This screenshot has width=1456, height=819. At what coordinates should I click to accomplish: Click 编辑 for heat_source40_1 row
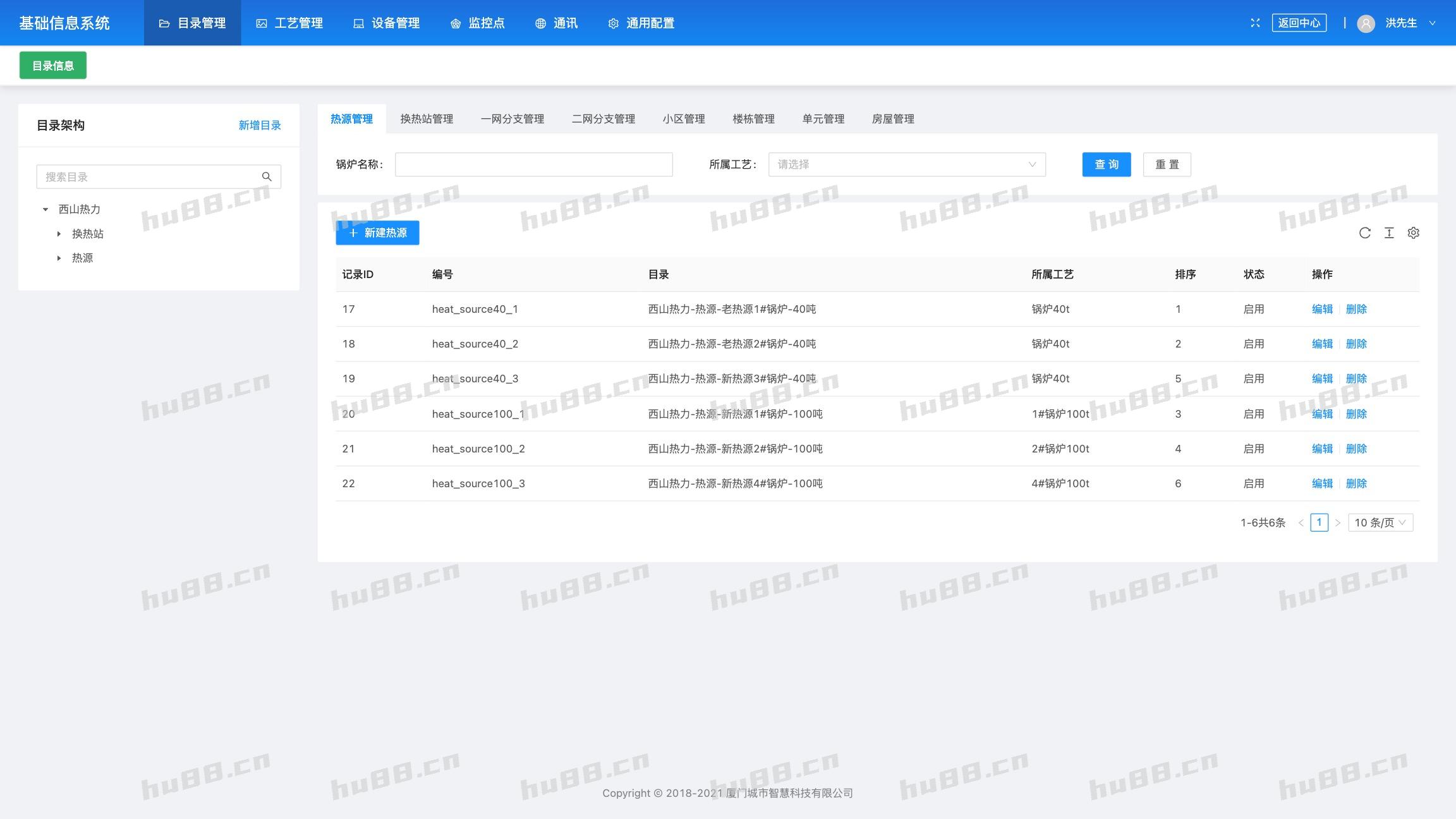point(1321,309)
